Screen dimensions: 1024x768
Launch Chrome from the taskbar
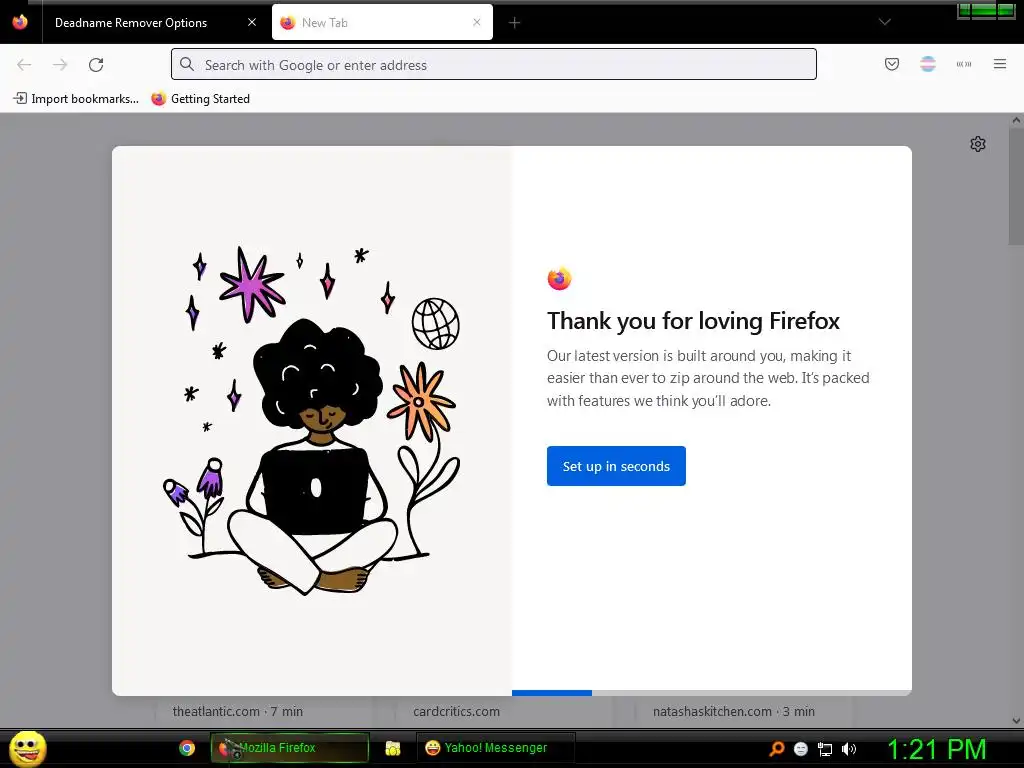click(x=187, y=748)
